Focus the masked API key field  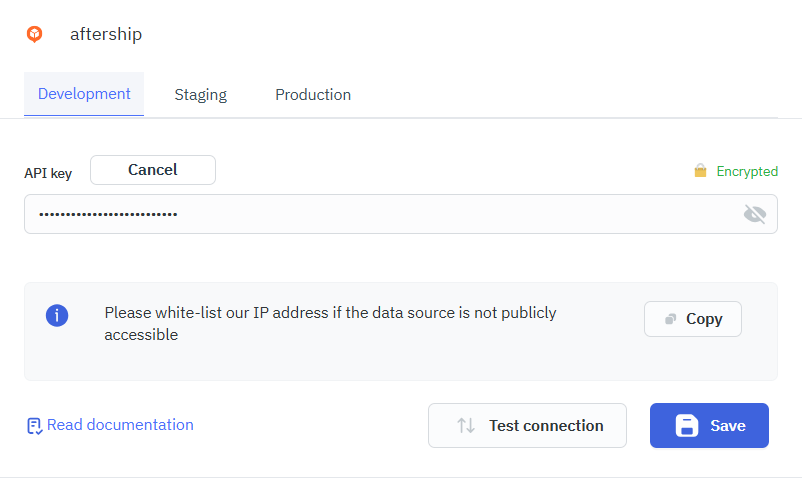tap(401, 214)
